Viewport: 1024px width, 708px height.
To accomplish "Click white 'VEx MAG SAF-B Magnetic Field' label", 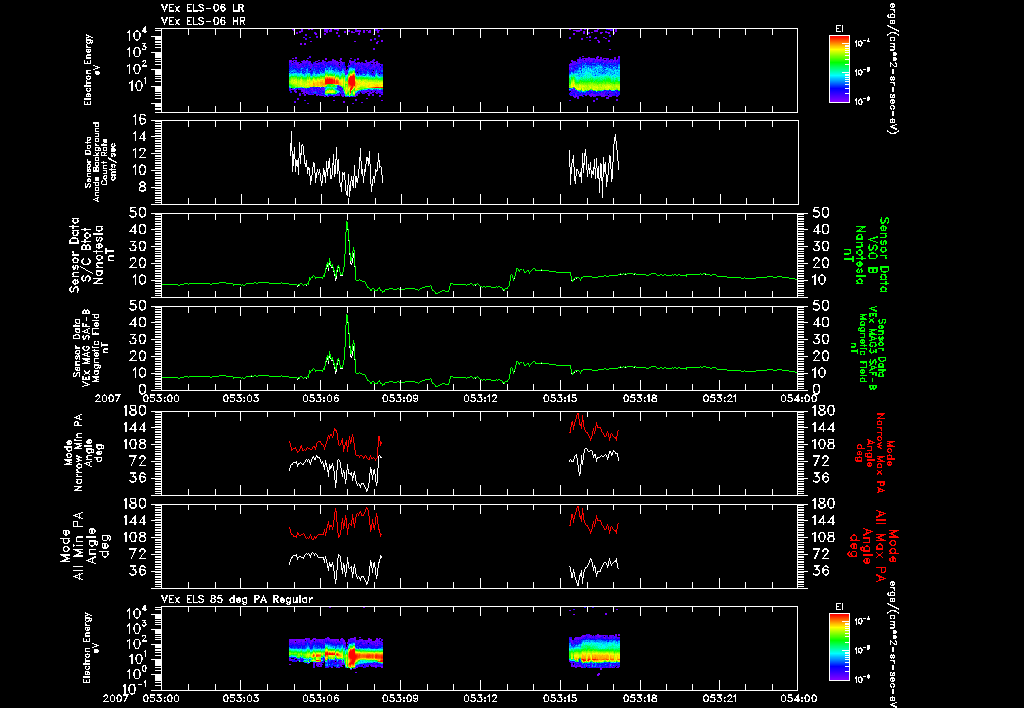I will click(x=91, y=347).
